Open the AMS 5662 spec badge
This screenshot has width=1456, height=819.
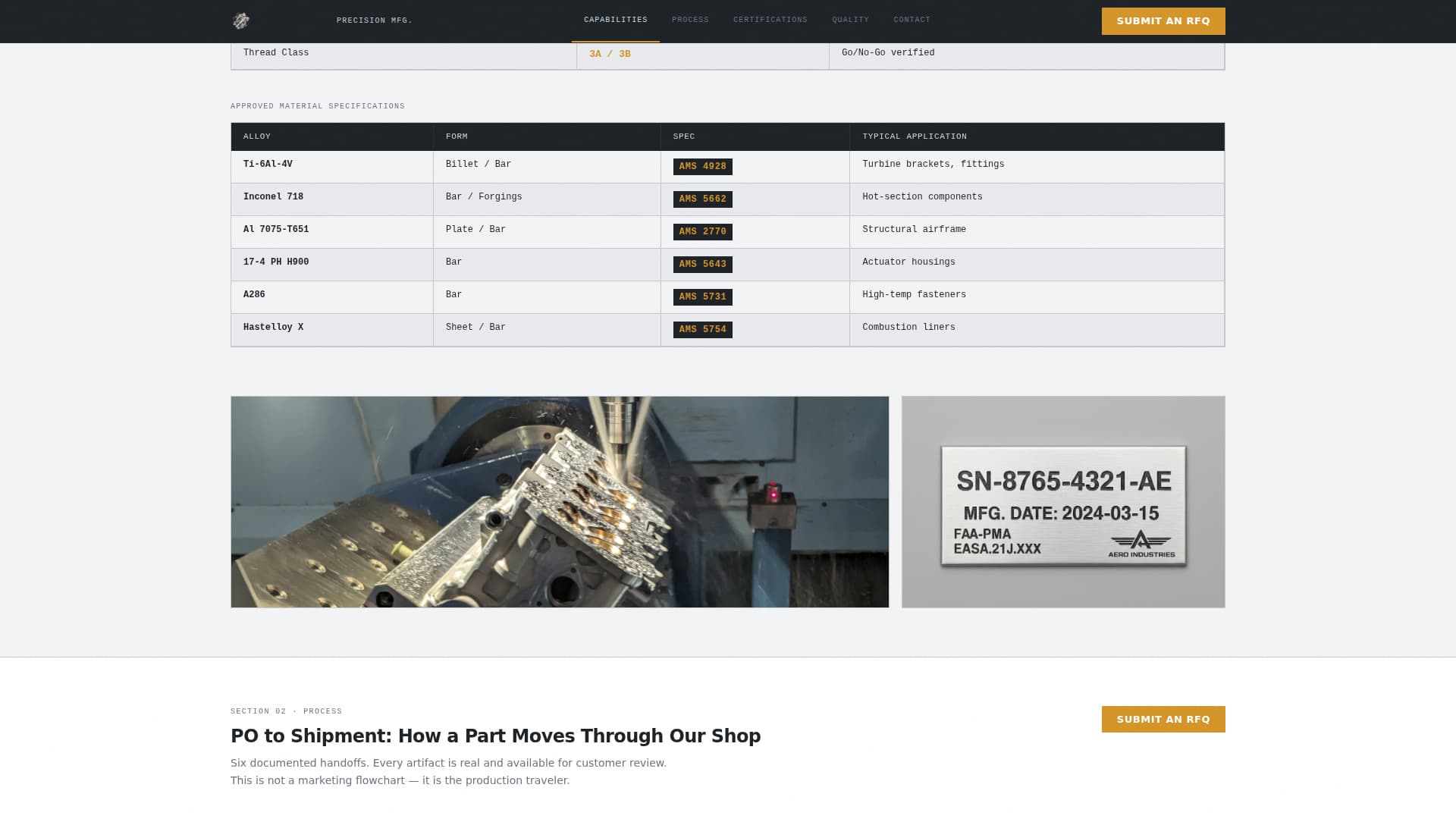pyautogui.click(x=702, y=199)
